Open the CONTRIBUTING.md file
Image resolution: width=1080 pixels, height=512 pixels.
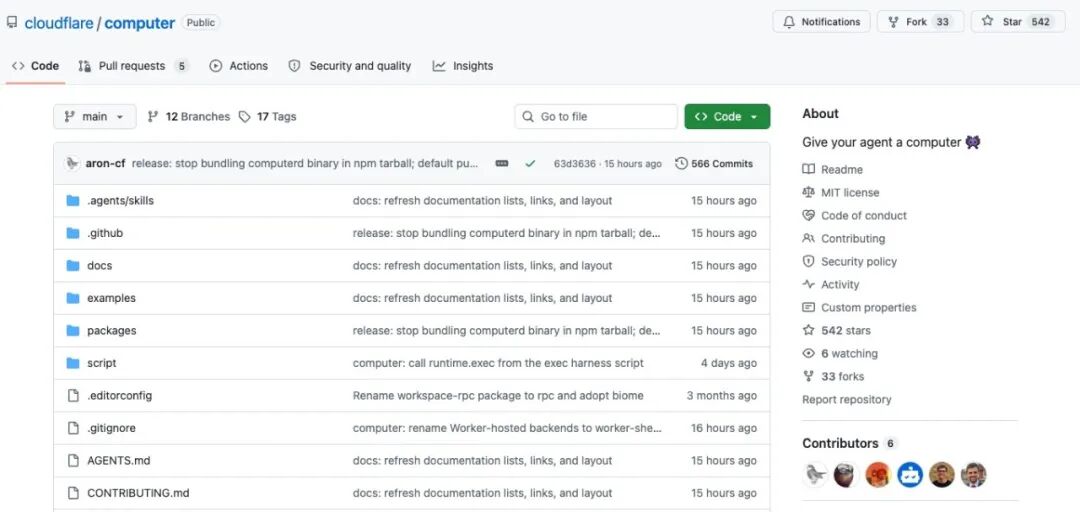pyautogui.click(x=138, y=493)
